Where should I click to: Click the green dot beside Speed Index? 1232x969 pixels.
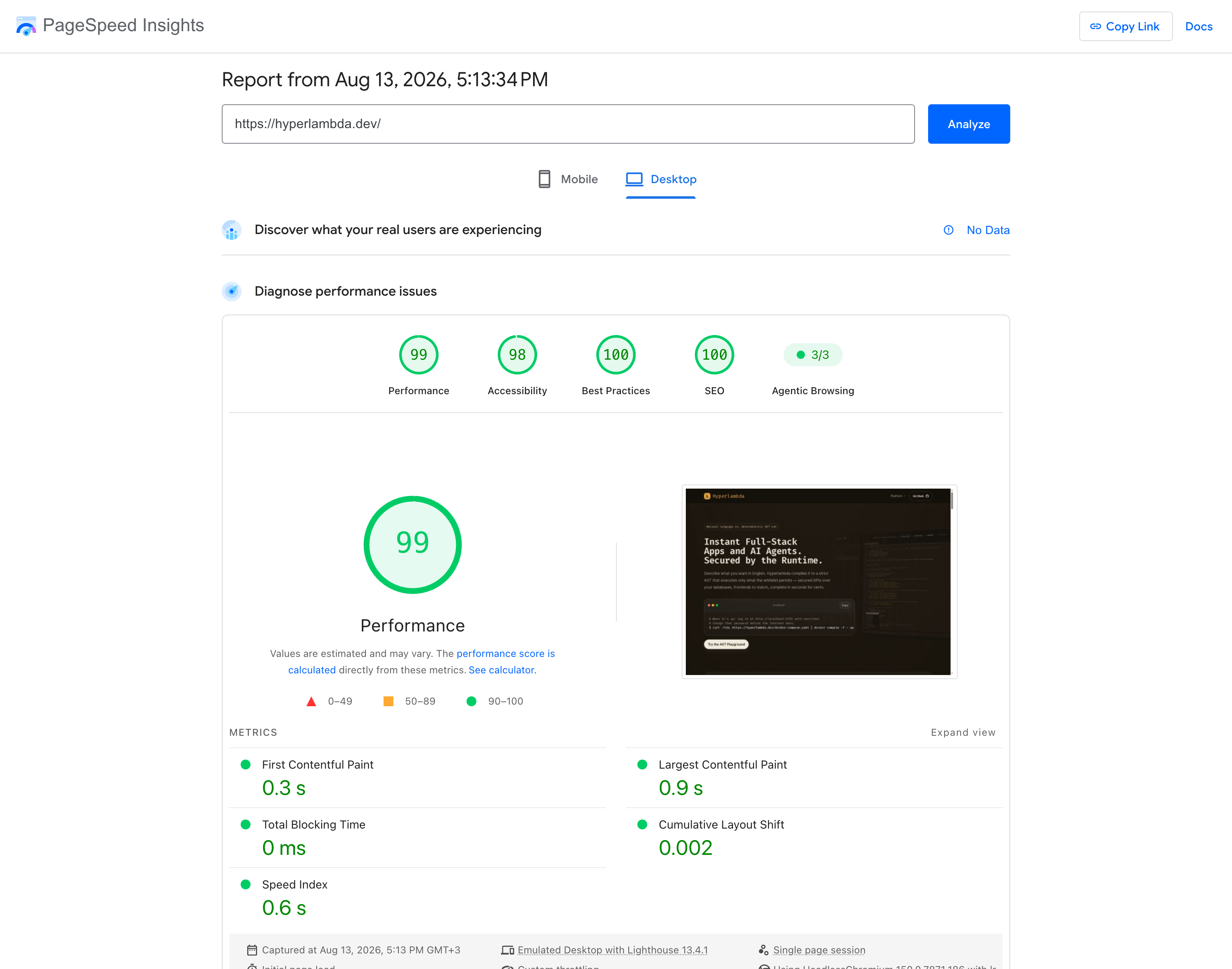[x=246, y=884]
